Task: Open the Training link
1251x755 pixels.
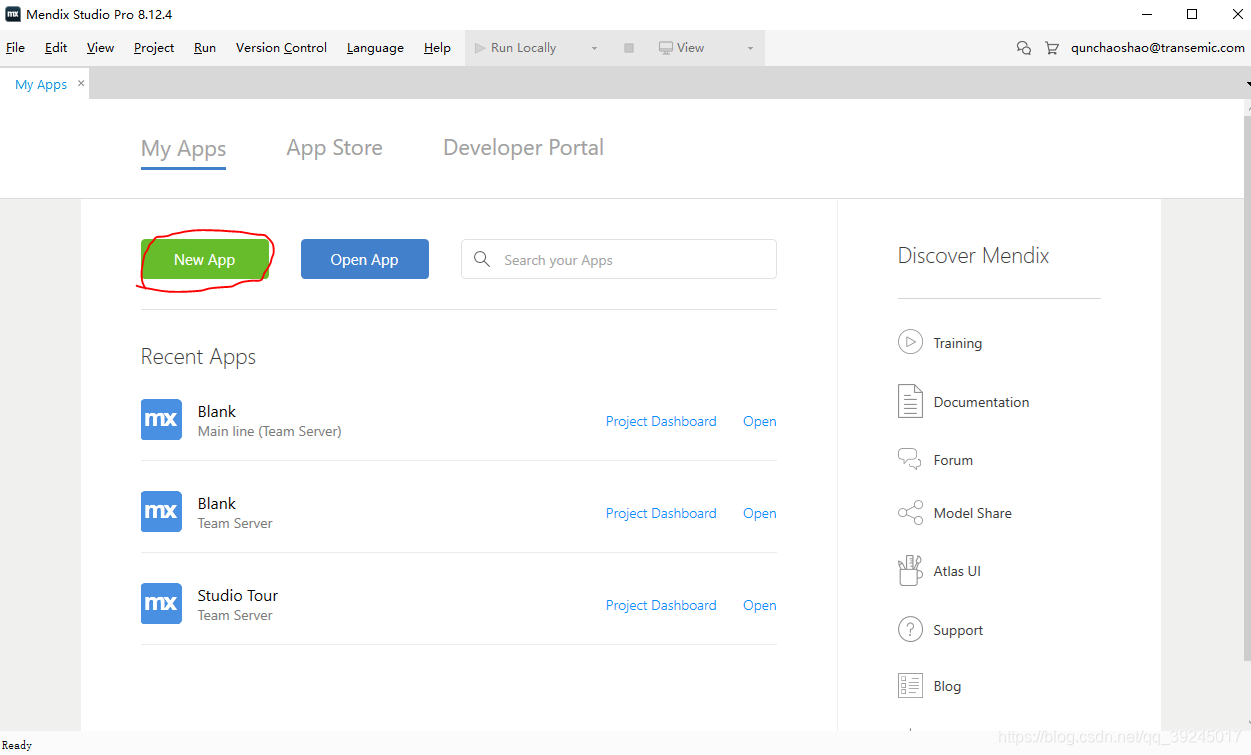Action: click(x=958, y=343)
